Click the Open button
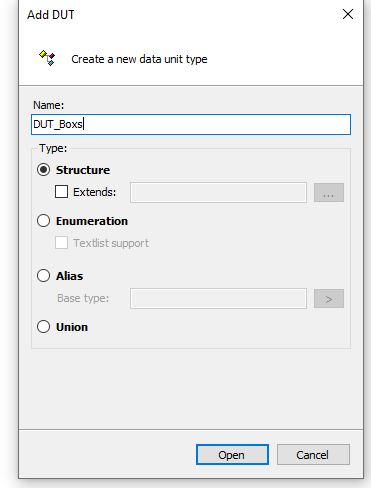This screenshot has height=488, width=371. click(x=232, y=454)
